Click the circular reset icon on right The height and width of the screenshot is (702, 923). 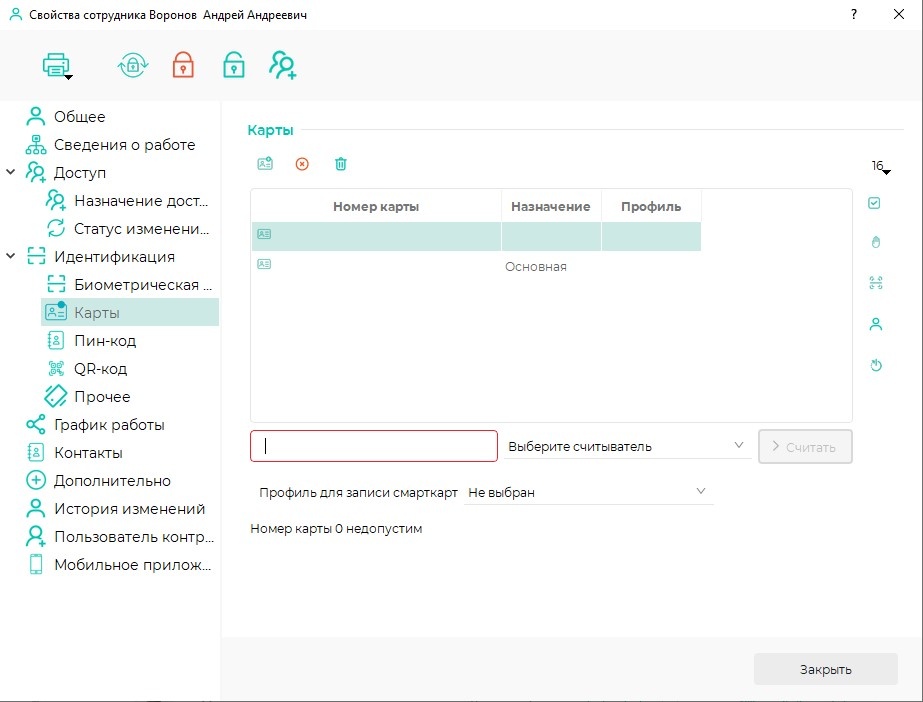pyautogui.click(x=876, y=365)
